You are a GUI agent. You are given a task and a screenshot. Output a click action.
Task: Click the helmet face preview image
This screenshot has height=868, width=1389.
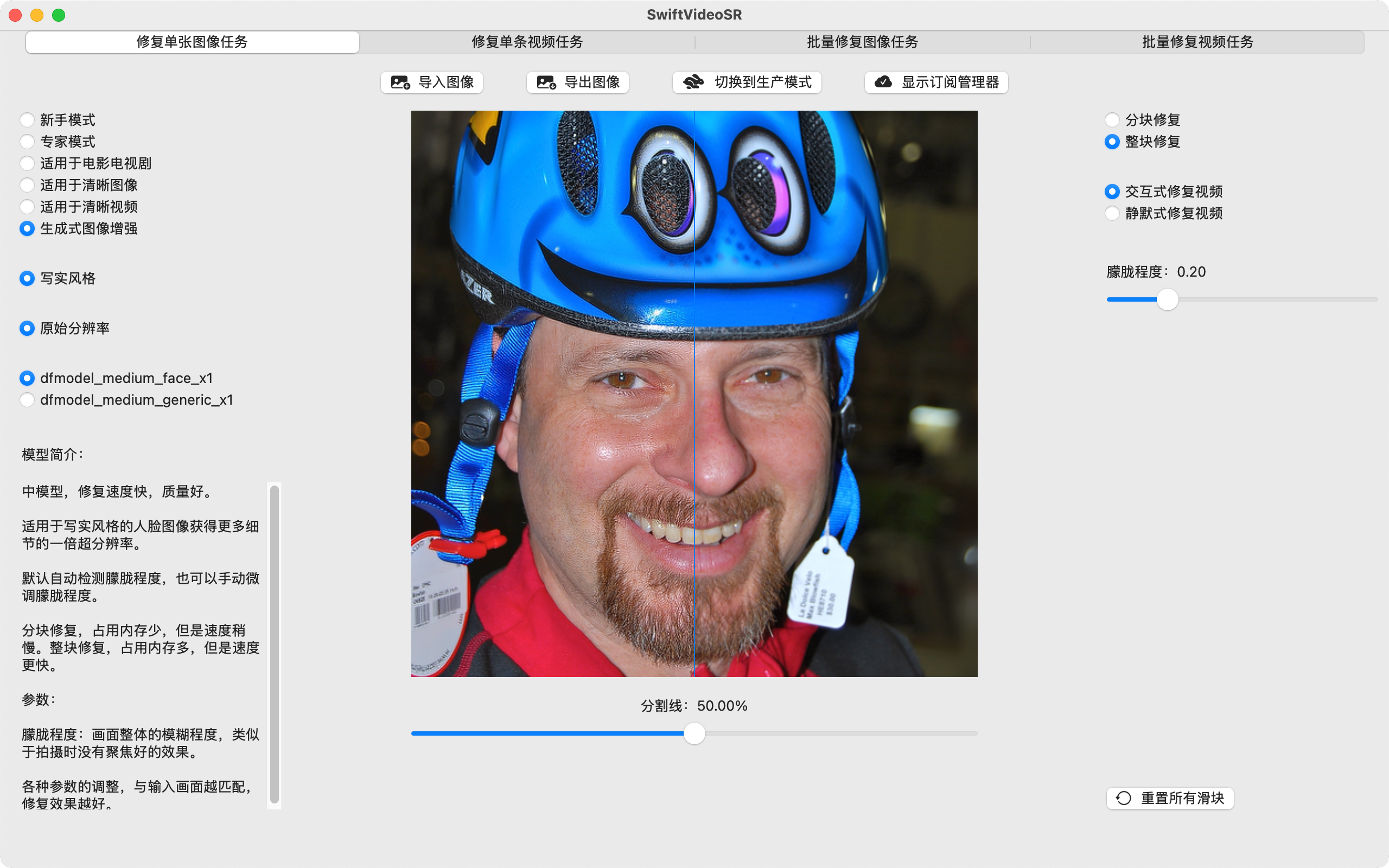pos(694,394)
